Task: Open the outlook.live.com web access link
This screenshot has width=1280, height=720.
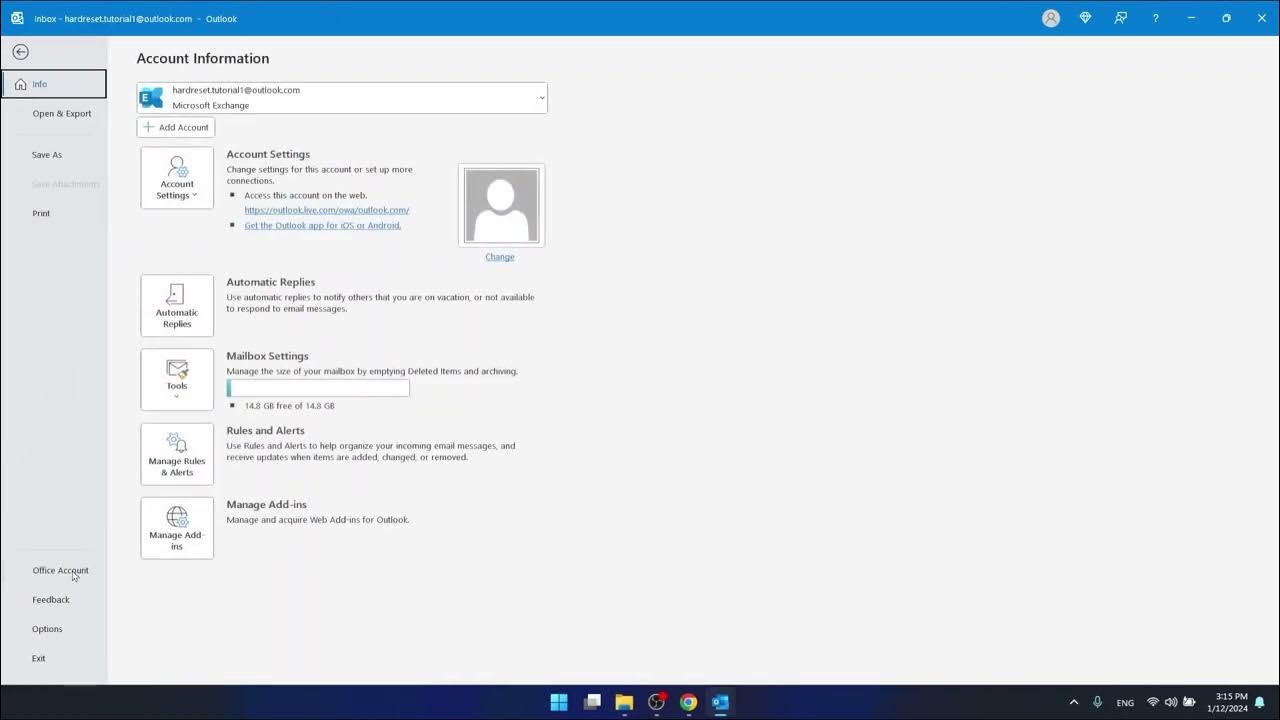Action: 327,210
